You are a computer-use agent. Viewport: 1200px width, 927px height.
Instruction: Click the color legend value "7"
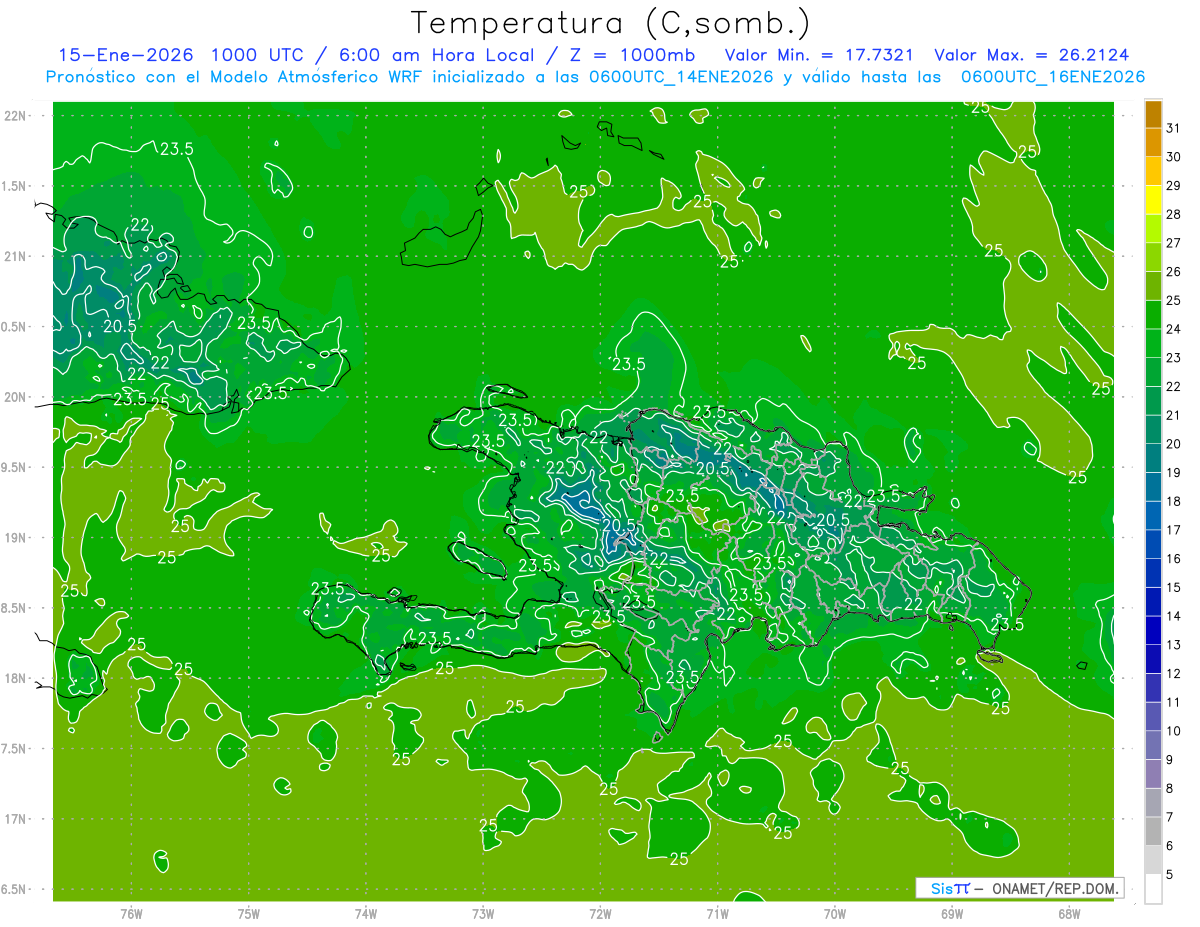pos(1170,817)
